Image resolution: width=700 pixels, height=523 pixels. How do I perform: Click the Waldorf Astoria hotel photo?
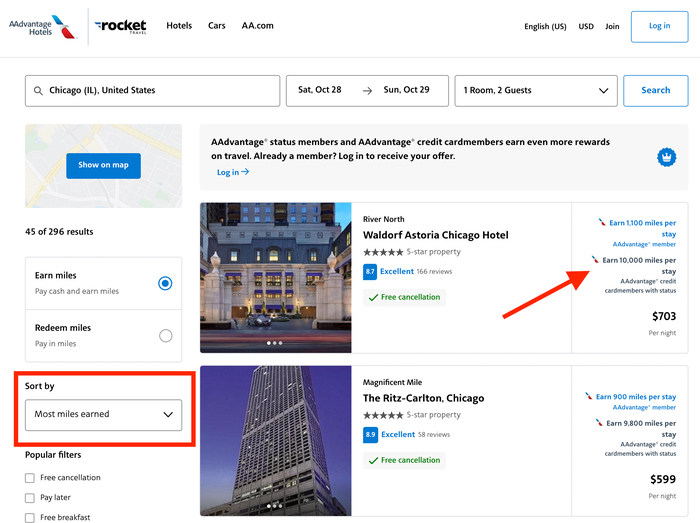275,278
